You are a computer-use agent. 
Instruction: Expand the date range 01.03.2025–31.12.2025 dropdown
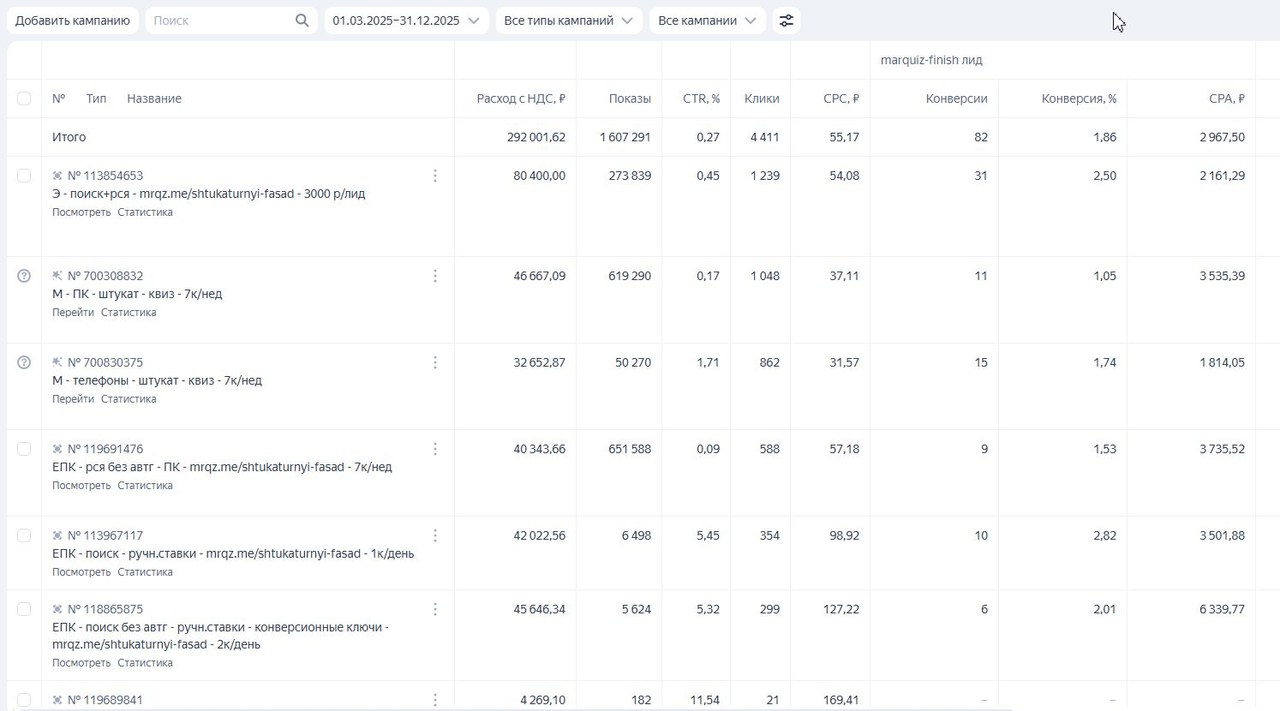point(406,20)
